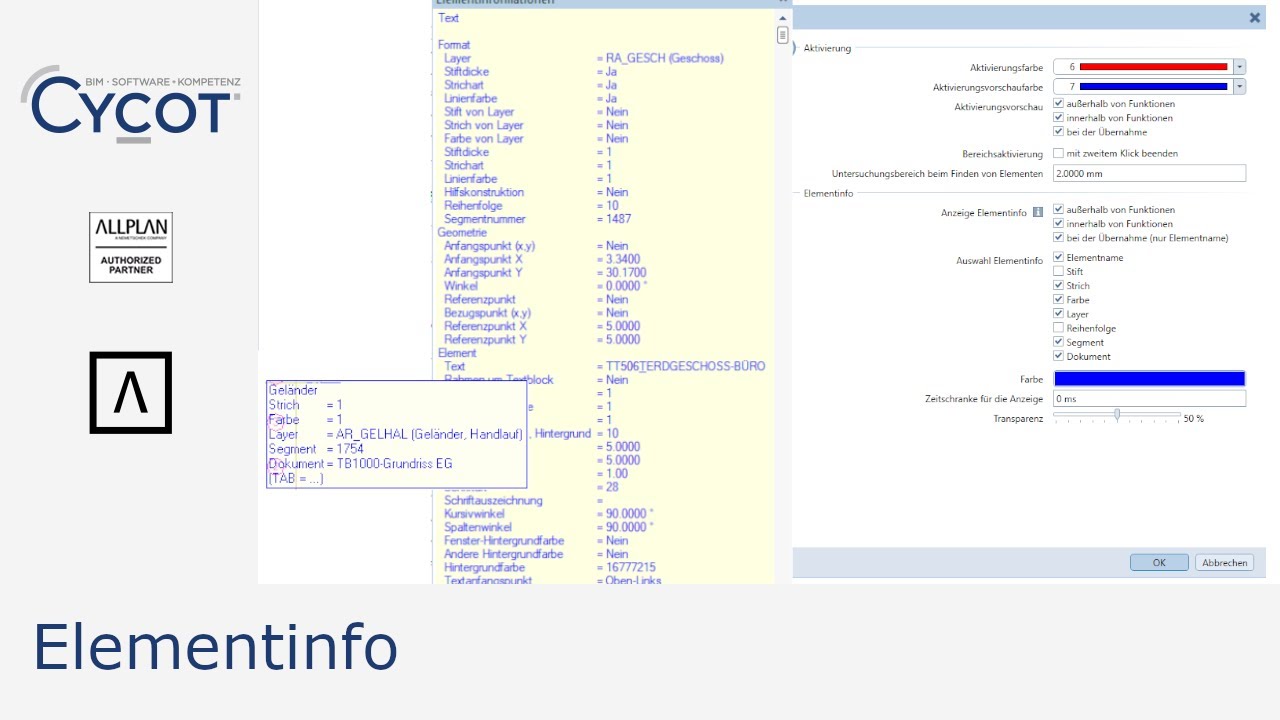Open the Aktivierungsvorschaufarbe dropdown arrow
The height and width of the screenshot is (720, 1280).
pos(1240,87)
